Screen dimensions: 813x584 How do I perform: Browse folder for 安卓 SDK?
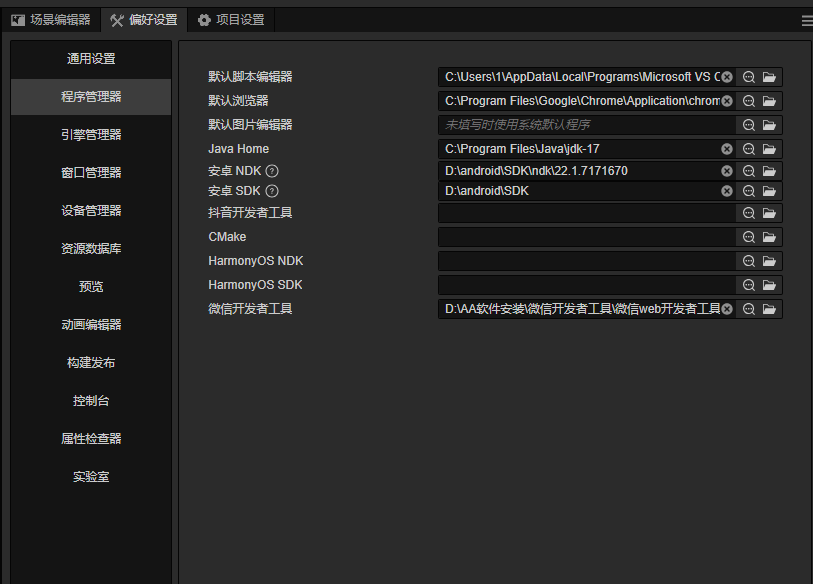point(769,191)
